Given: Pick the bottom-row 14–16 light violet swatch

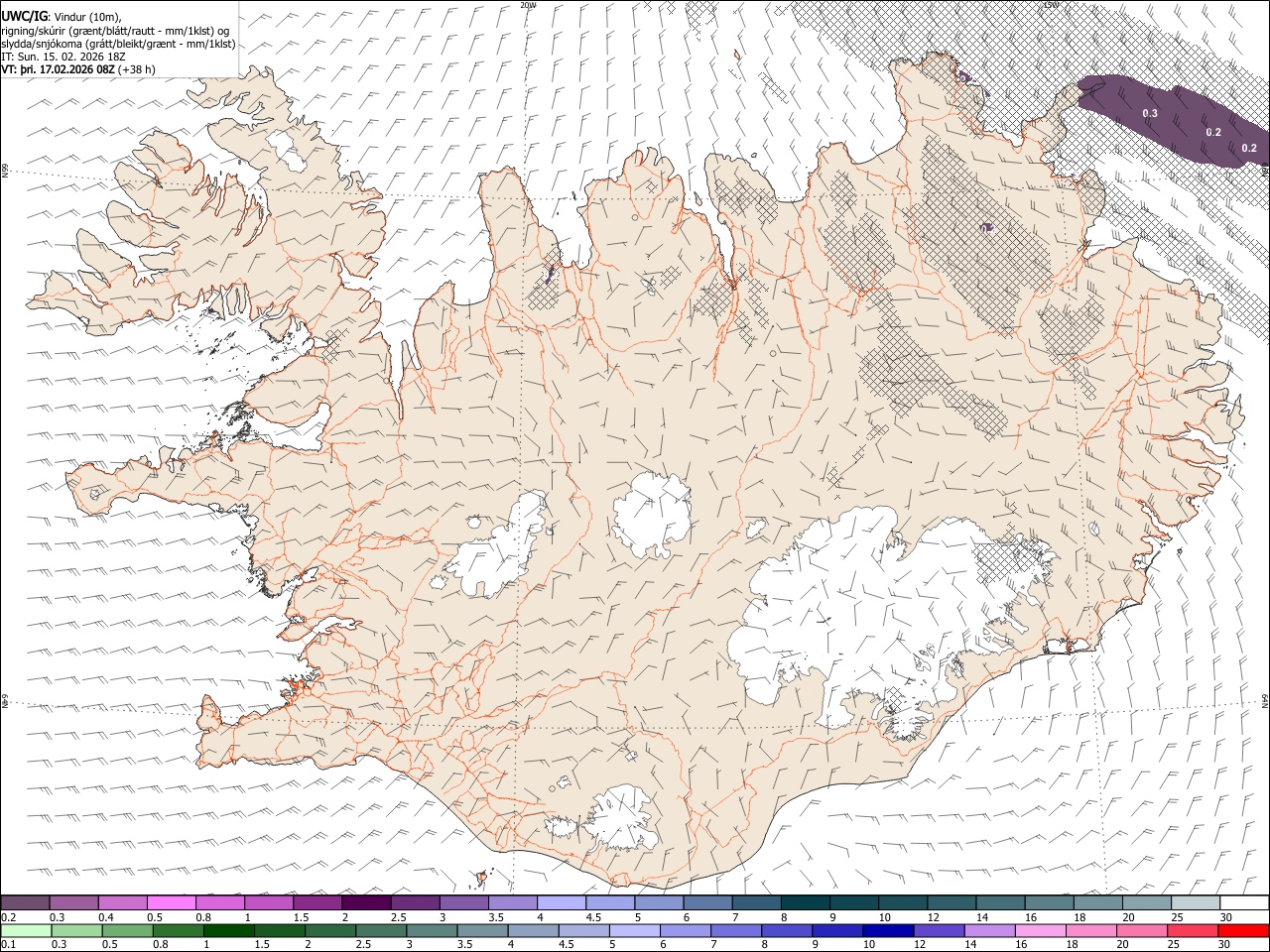Looking at the screenshot, I should pos(989,930).
